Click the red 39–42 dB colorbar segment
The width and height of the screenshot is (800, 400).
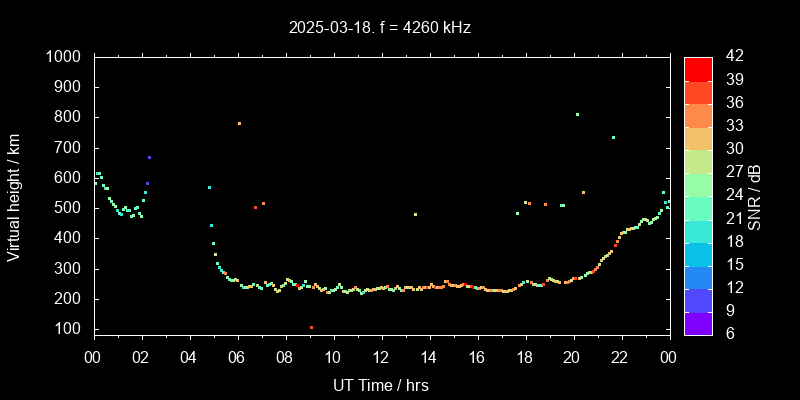coord(698,68)
